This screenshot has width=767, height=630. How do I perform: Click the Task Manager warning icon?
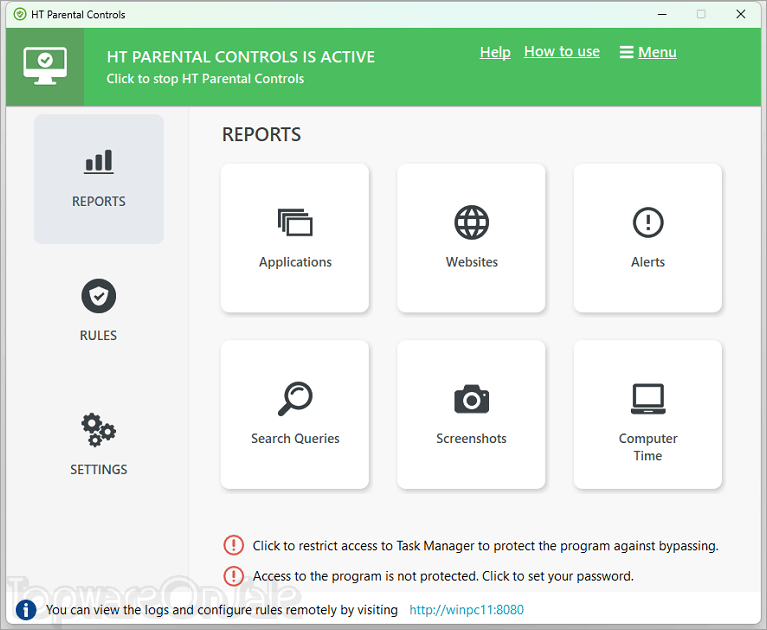(233, 545)
